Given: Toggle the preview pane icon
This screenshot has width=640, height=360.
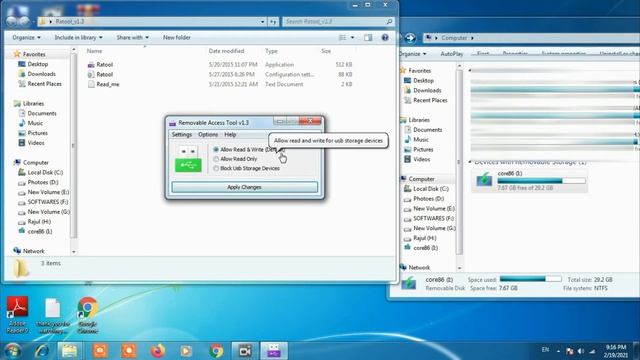Looking at the screenshot, I should pos(368,38).
